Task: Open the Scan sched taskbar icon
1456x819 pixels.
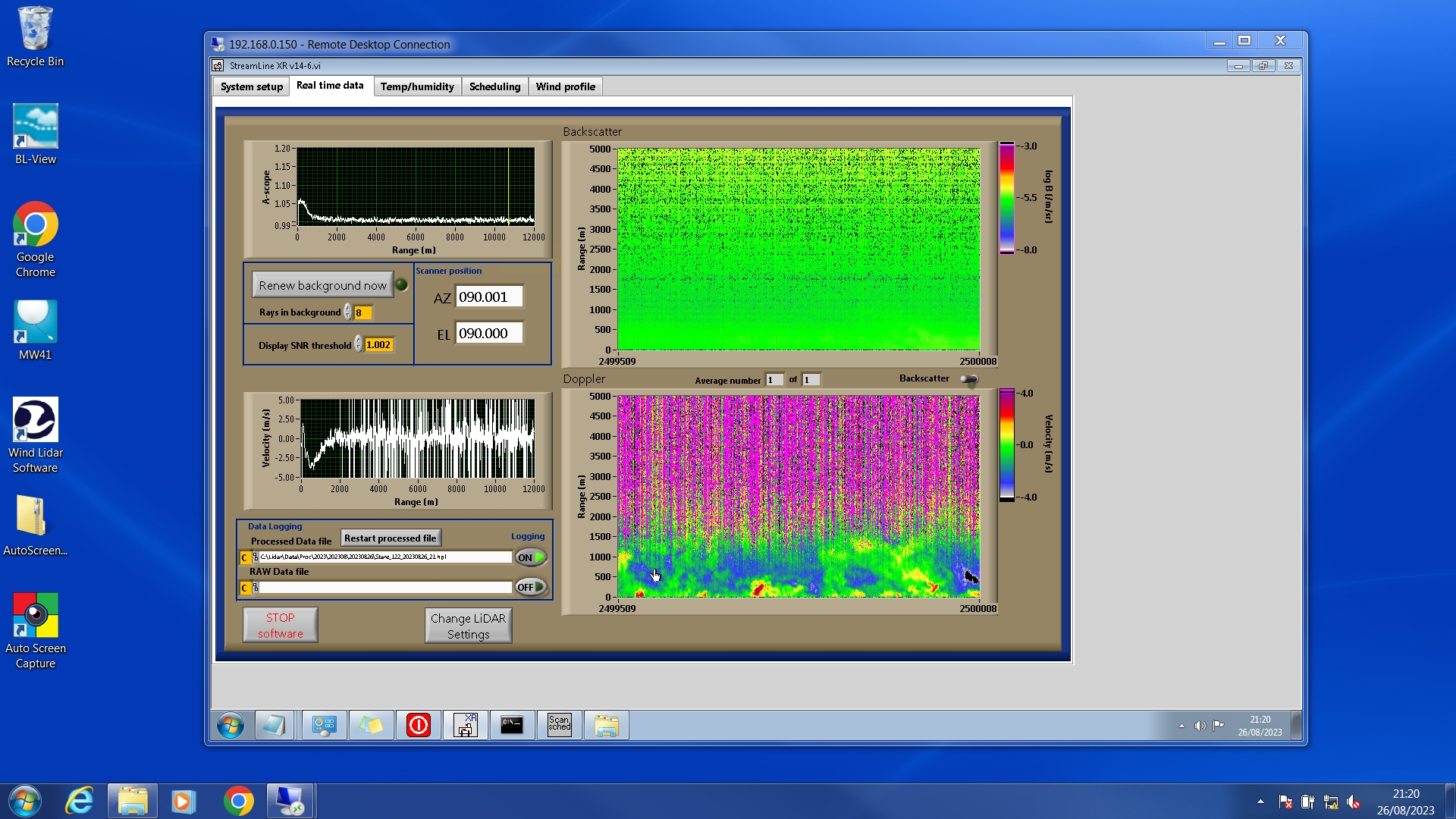Action: (x=559, y=725)
